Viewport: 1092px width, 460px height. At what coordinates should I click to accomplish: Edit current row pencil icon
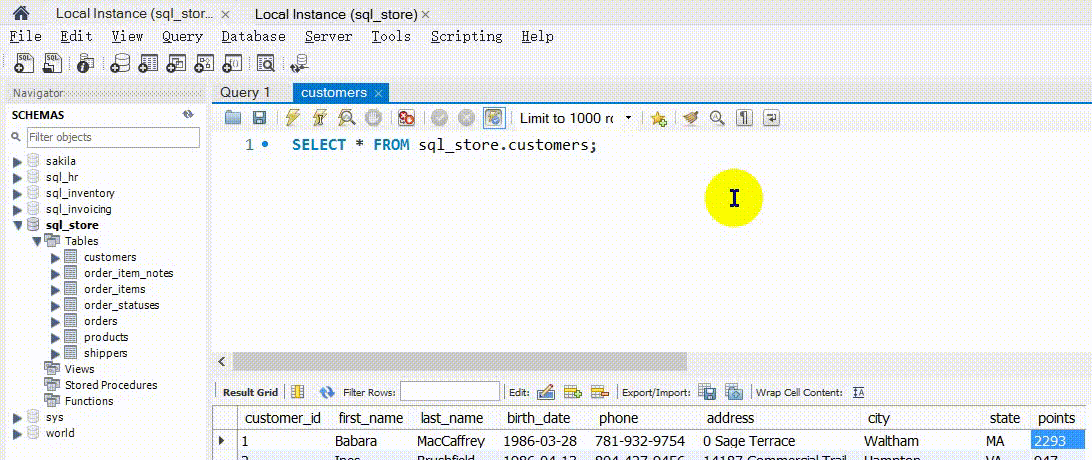tap(545, 392)
